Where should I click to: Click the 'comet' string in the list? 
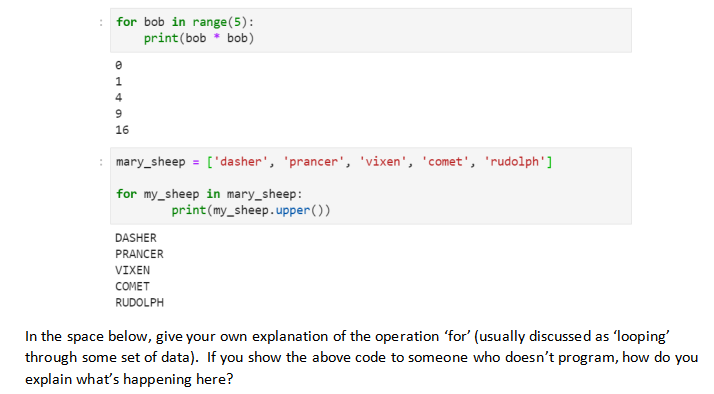(x=445, y=162)
